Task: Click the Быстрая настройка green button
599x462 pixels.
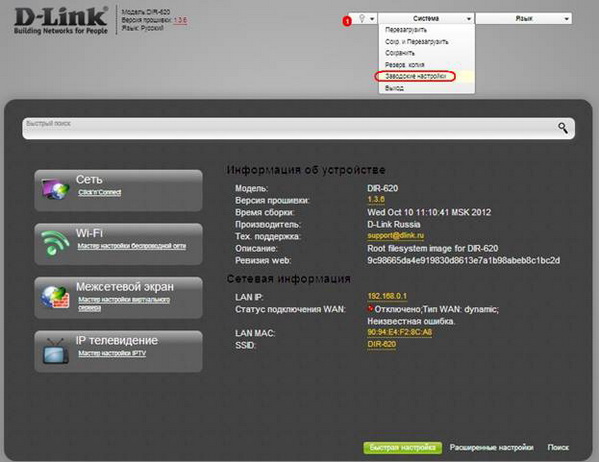Action: 403,447
